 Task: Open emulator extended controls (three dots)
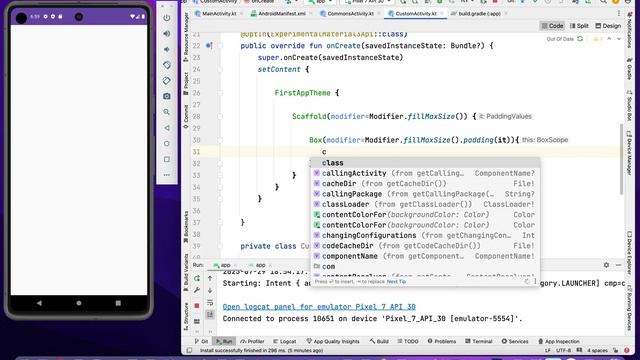(167, 175)
